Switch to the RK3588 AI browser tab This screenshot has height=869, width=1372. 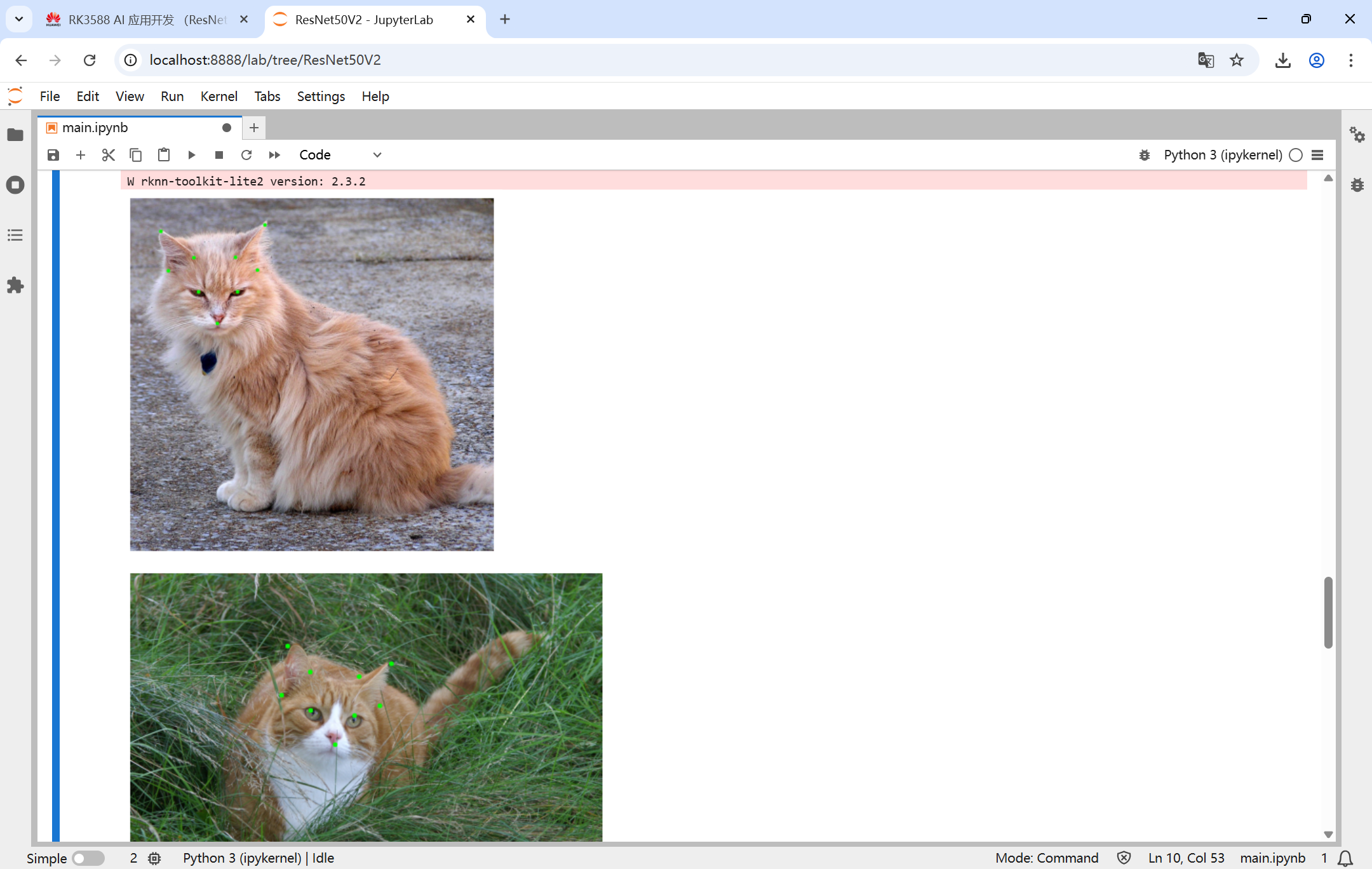click(146, 20)
